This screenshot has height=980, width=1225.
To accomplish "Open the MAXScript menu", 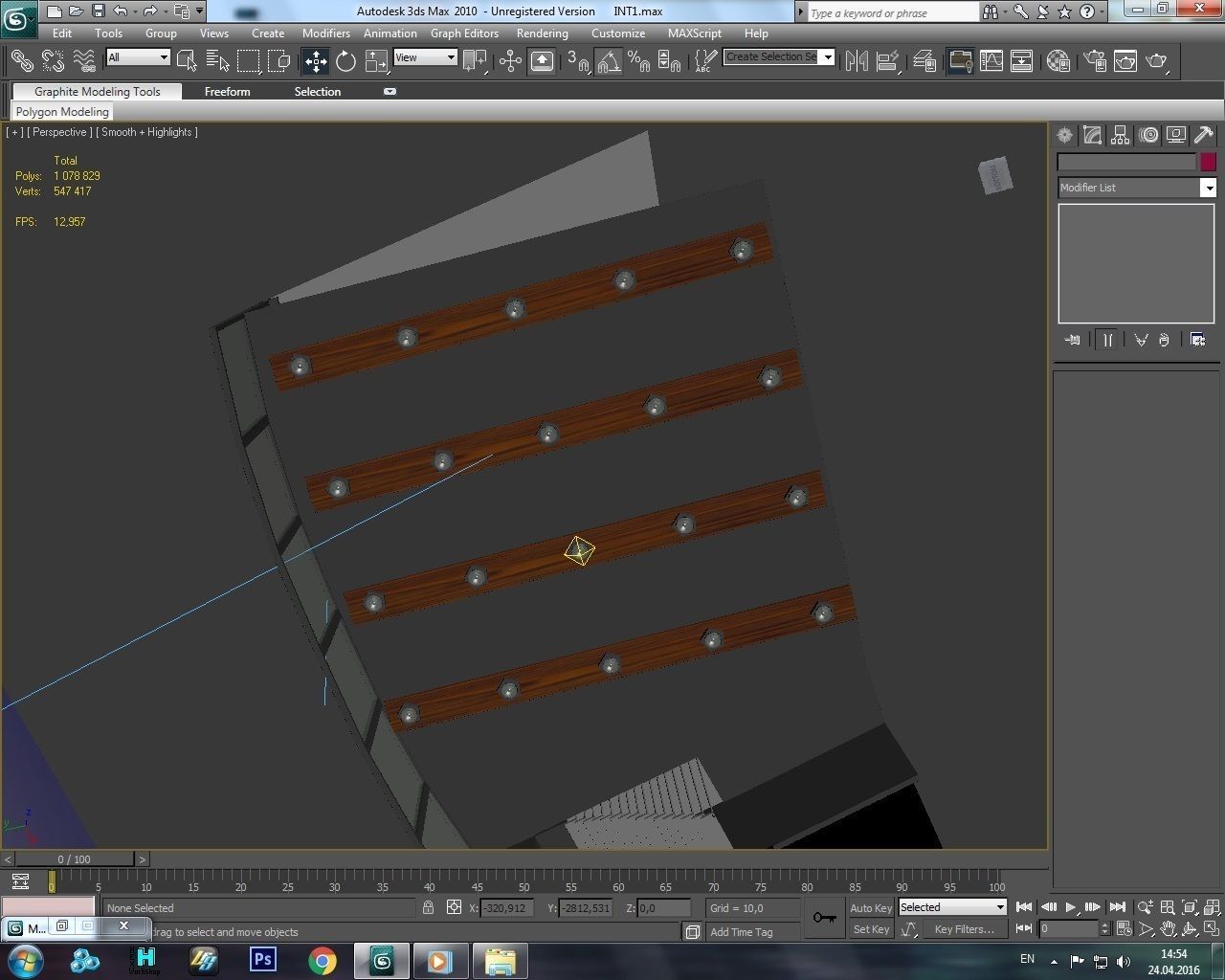I will 695,33.
